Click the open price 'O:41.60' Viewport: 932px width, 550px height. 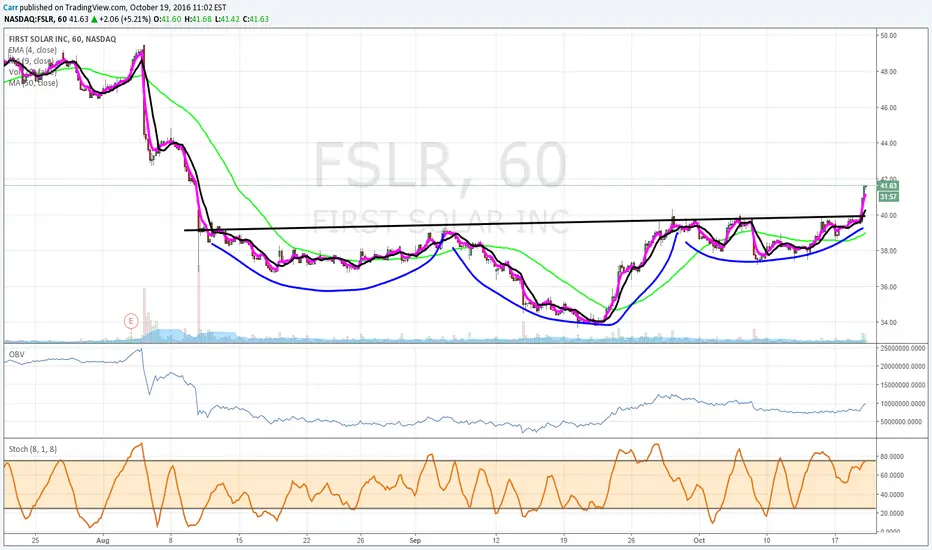click(x=168, y=19)
